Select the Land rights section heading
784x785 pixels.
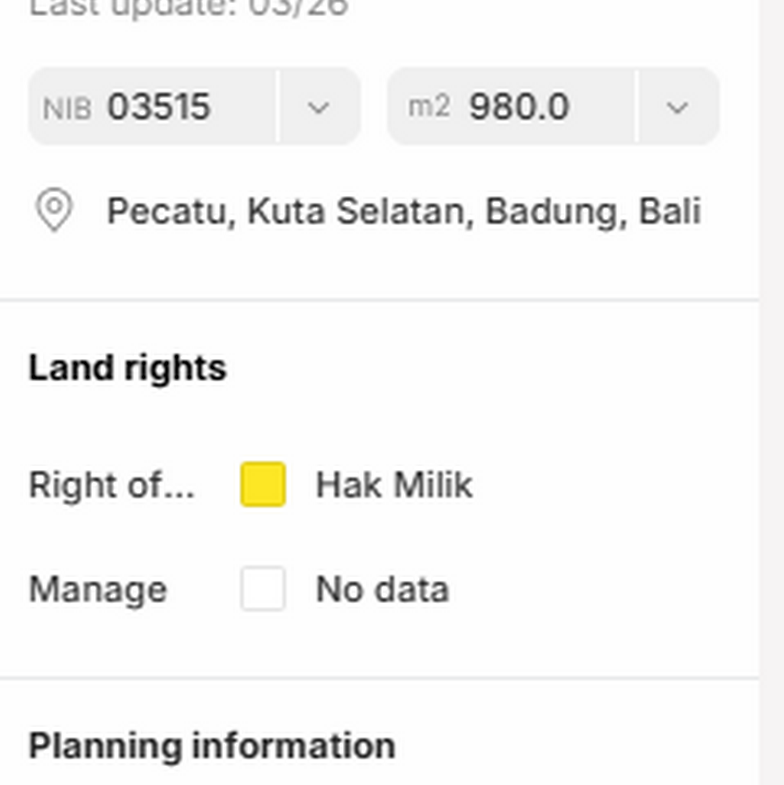click(x=127, y=368)
